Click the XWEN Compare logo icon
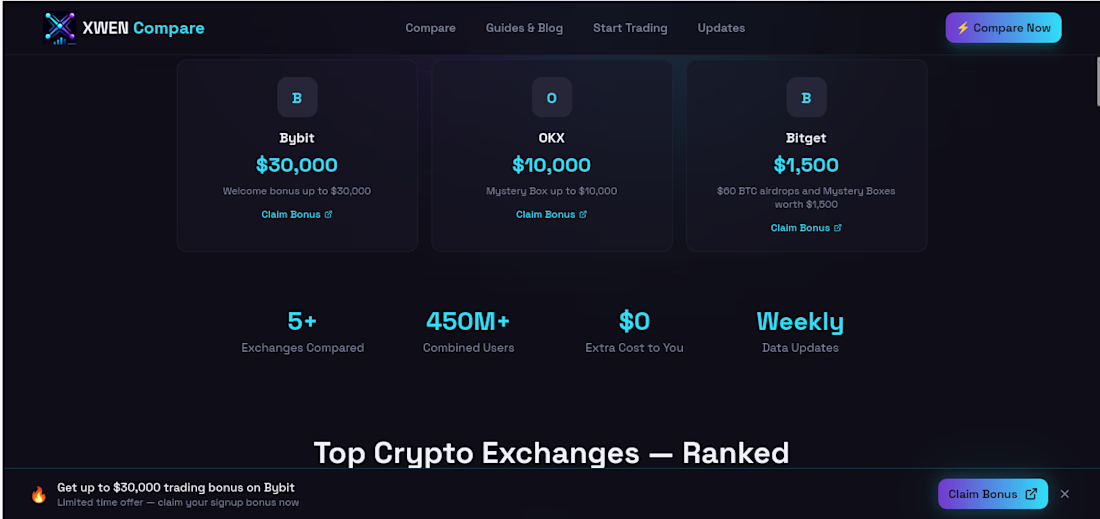 pyautogui.click(x=60, y=28)
